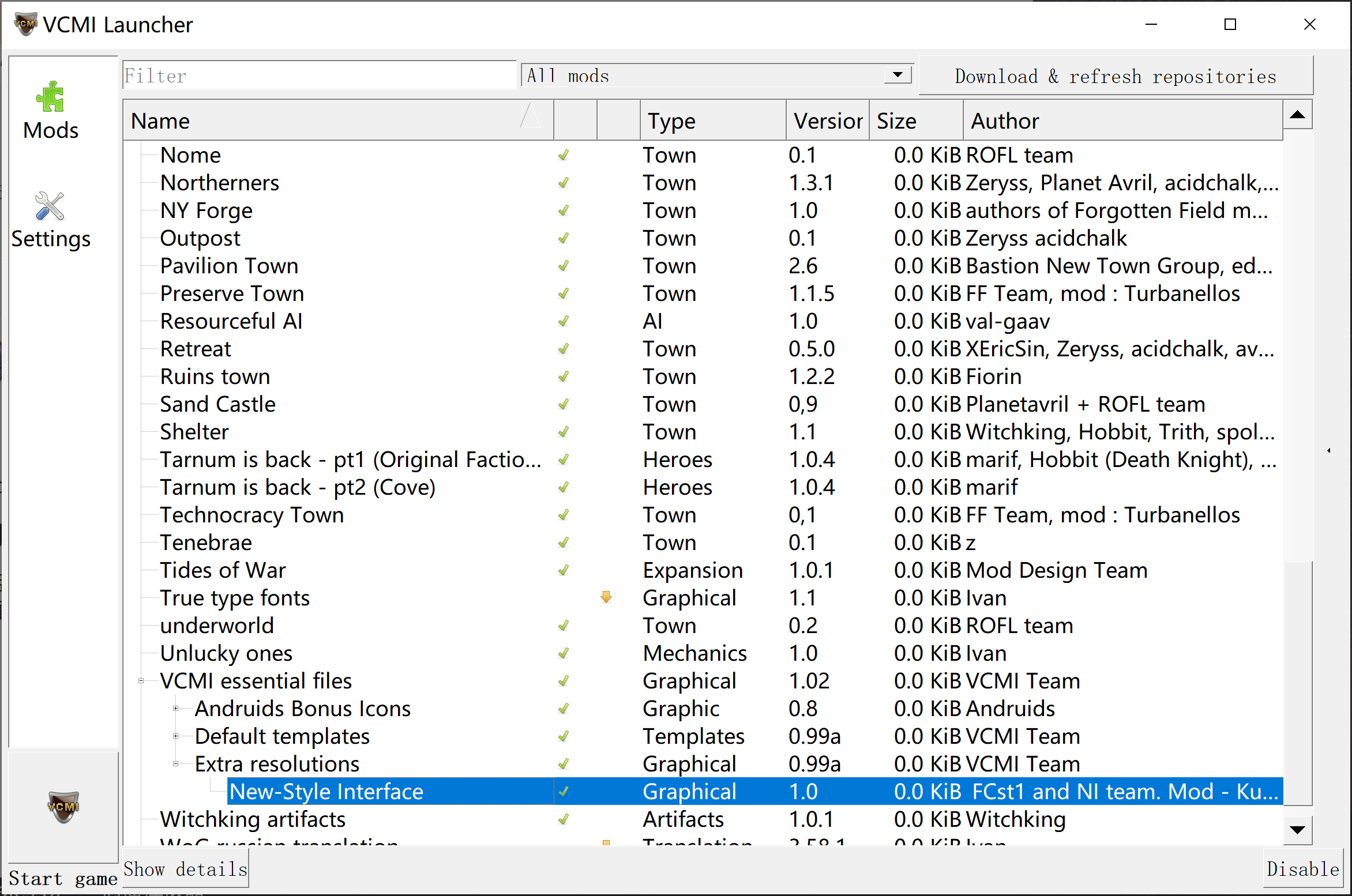The image size is (1352, 896).
Task: Click the checkmark next to Unlucky ones
Action: (x=564, y=653)
